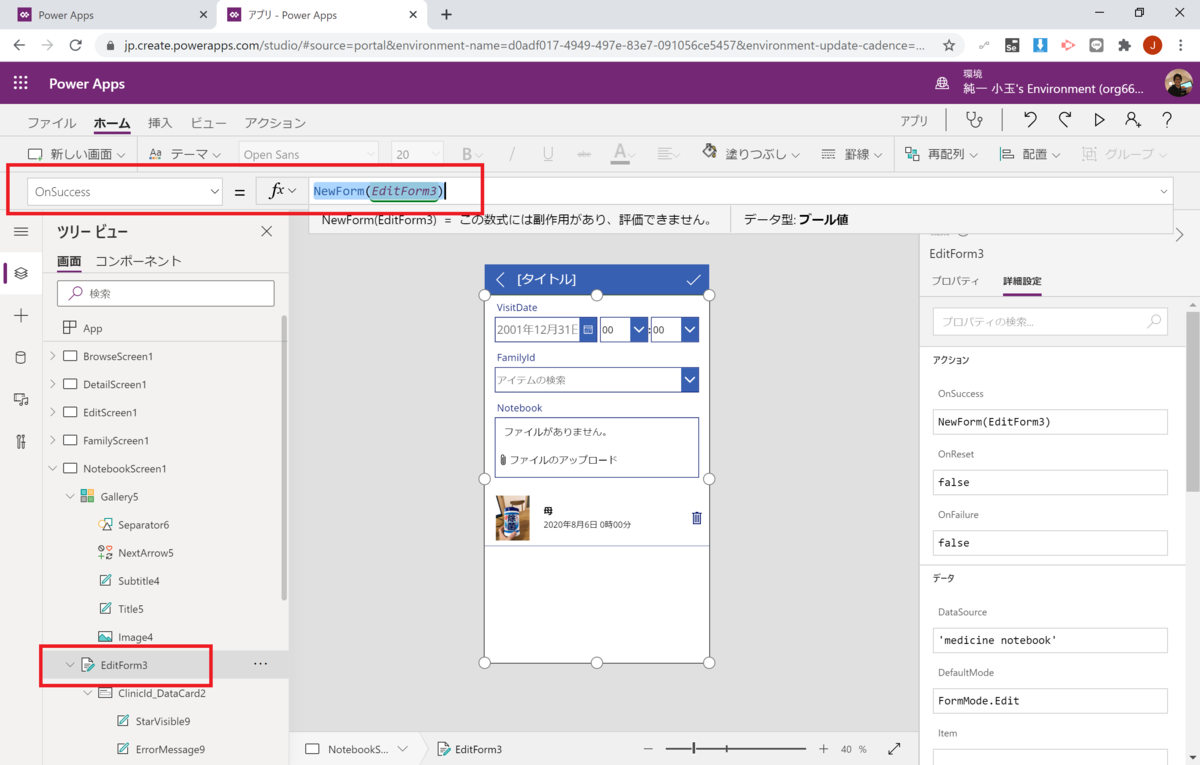Open the Power Apps waffle app launcher
This screenshot has height=765, width=1200.
[21, 83]
